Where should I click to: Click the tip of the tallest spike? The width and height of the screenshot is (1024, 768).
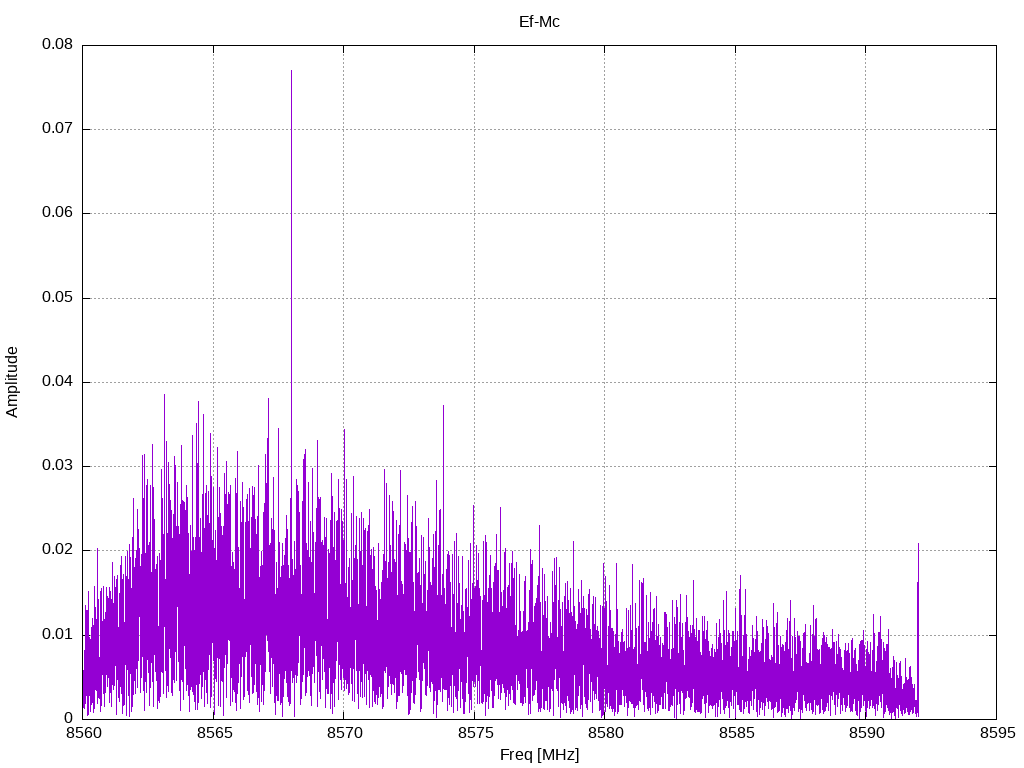(291, 71)
